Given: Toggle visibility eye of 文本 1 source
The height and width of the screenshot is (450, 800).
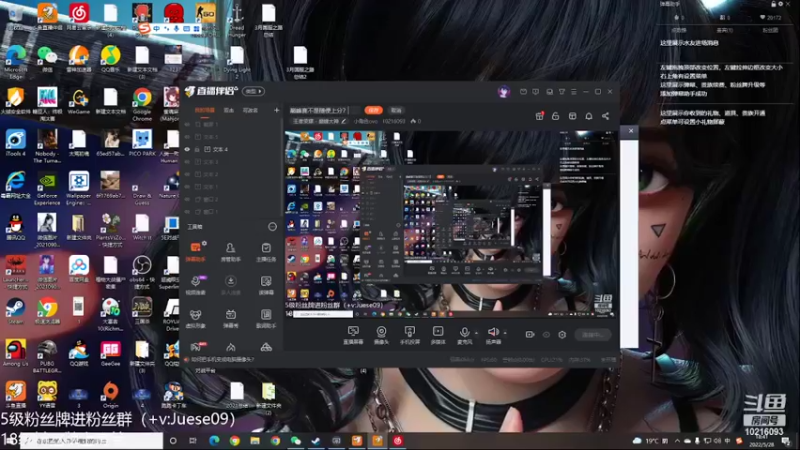Looking at the screenshot, I should click(x=187, y=187).
